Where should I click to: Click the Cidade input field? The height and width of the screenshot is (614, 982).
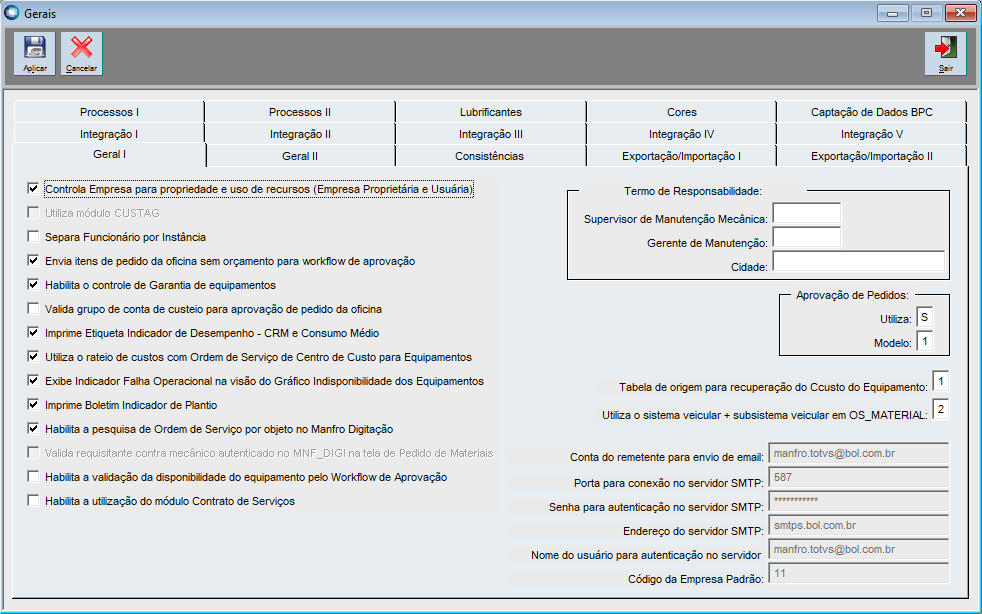click(x=859, y=261)
